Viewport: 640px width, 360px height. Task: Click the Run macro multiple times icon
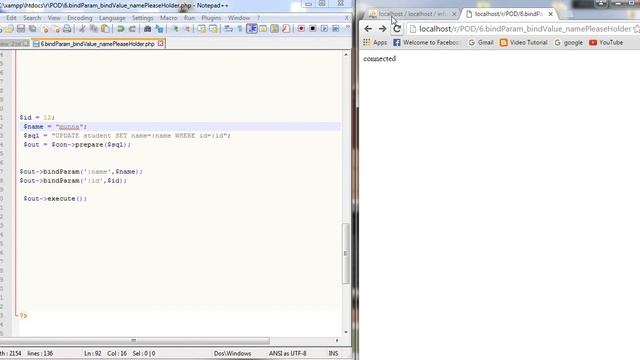[x=336, y=29]
